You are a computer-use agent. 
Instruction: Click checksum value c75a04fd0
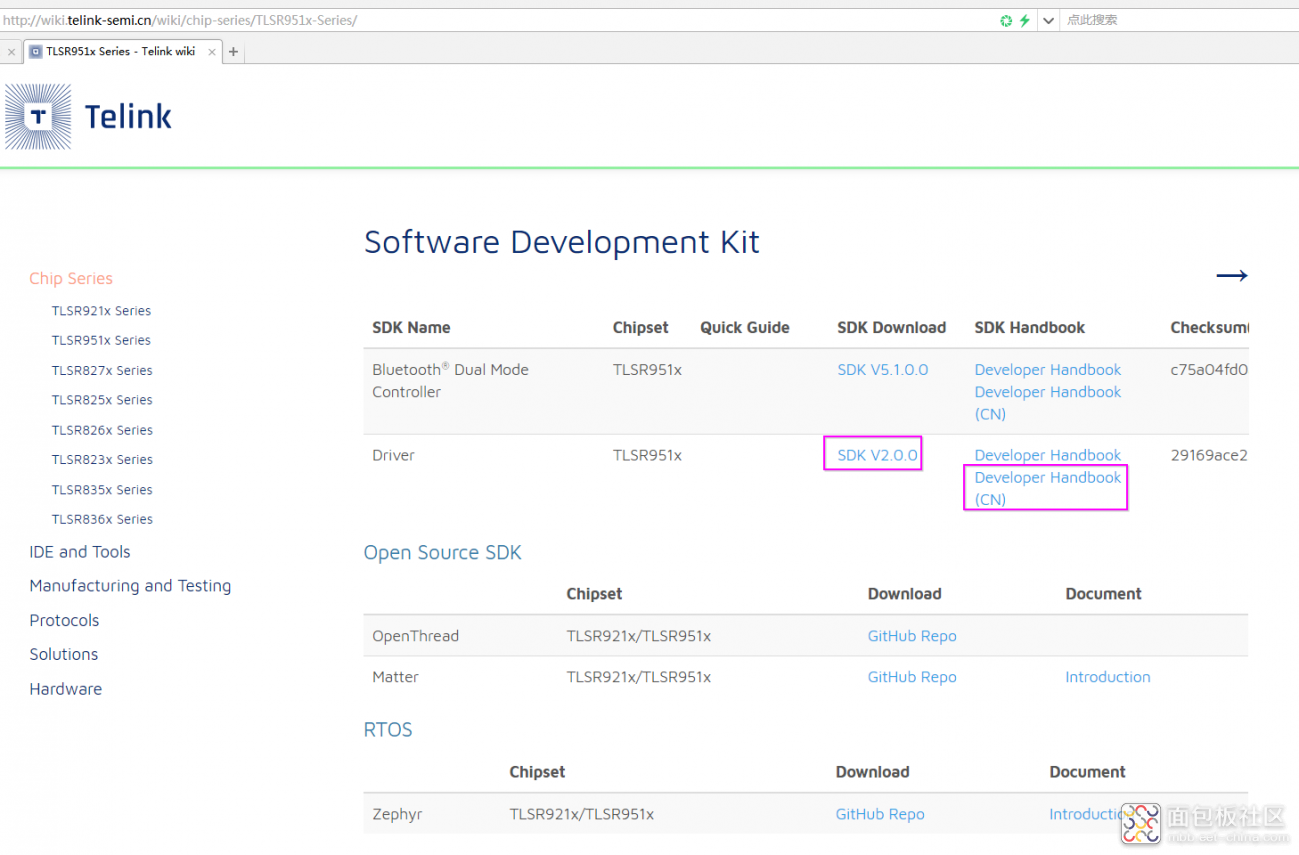1209,370
